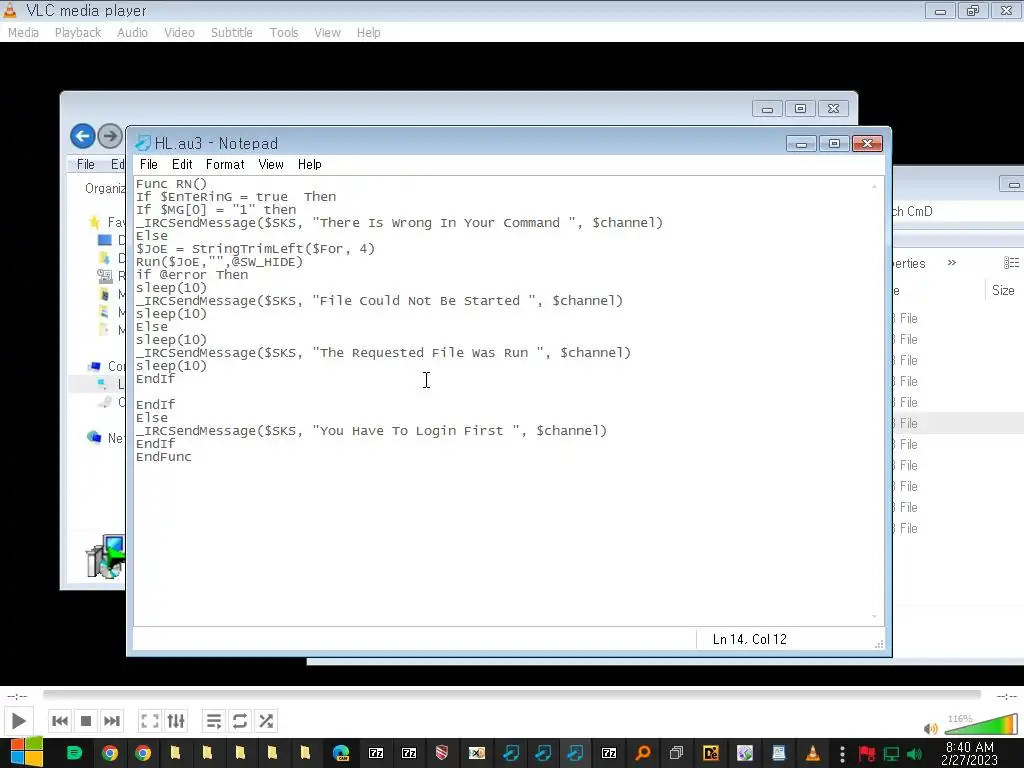Screen dimensions: 1024x768
Task: Click the VLC seek progress bar
Action: tap(511, 695)
